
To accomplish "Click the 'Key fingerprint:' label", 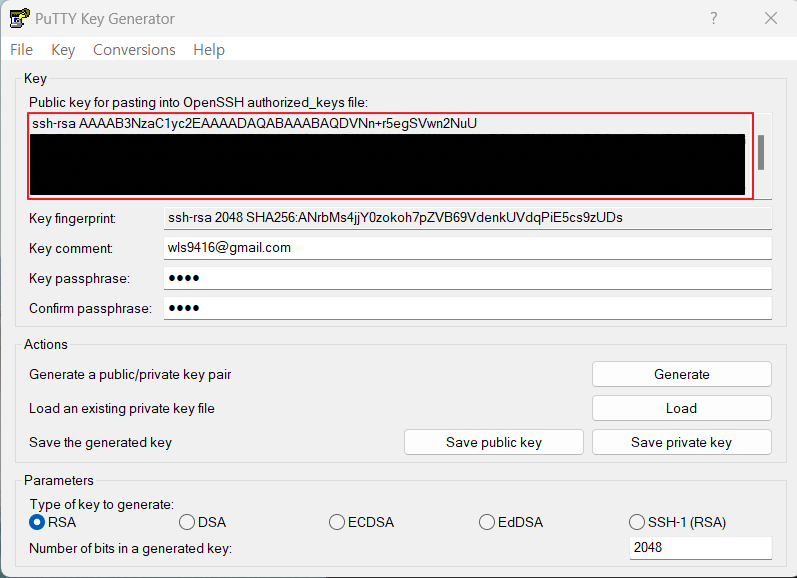I will tap(72, 219).
